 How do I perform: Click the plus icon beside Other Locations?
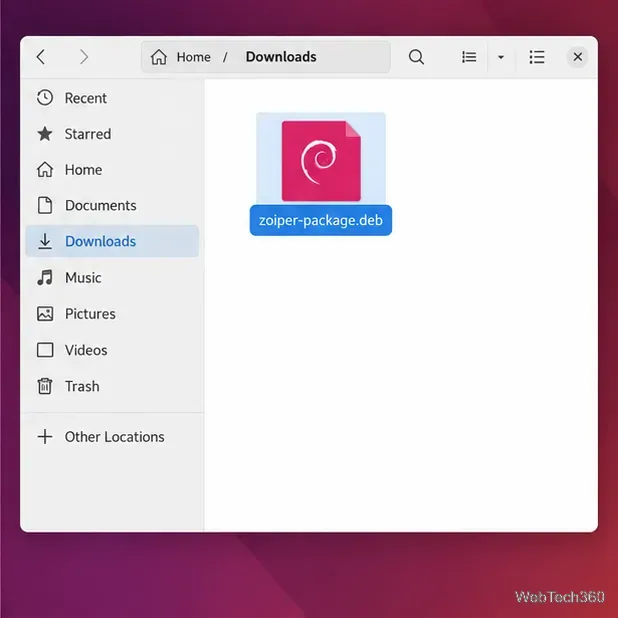45,437
